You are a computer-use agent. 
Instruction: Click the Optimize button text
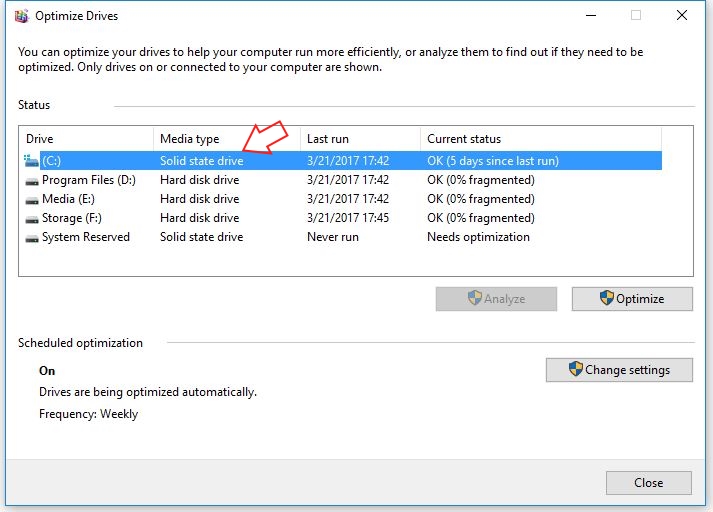[x=640, y=299]
